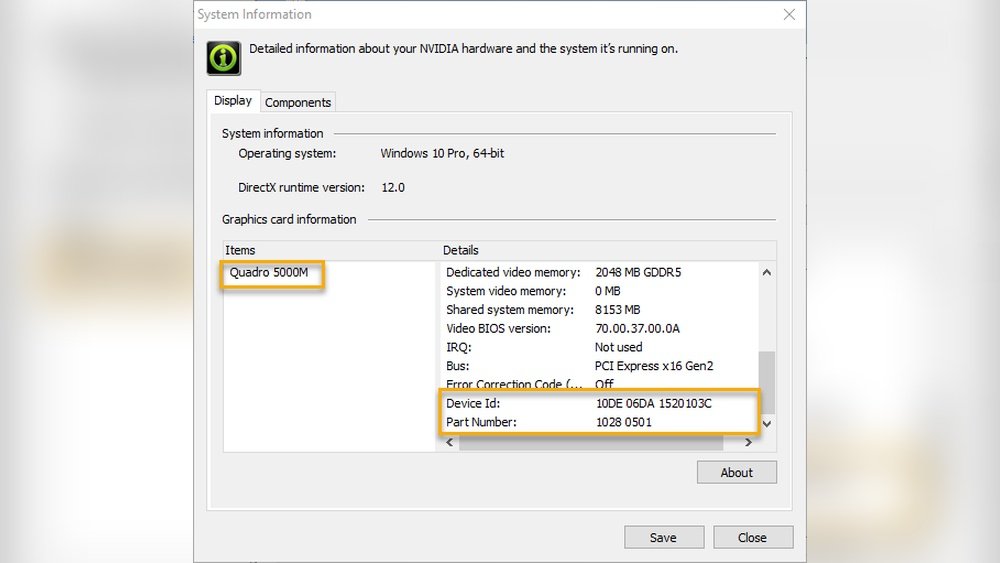Click the value 1028 0501
1000x563 pixels.
[624, 422]
